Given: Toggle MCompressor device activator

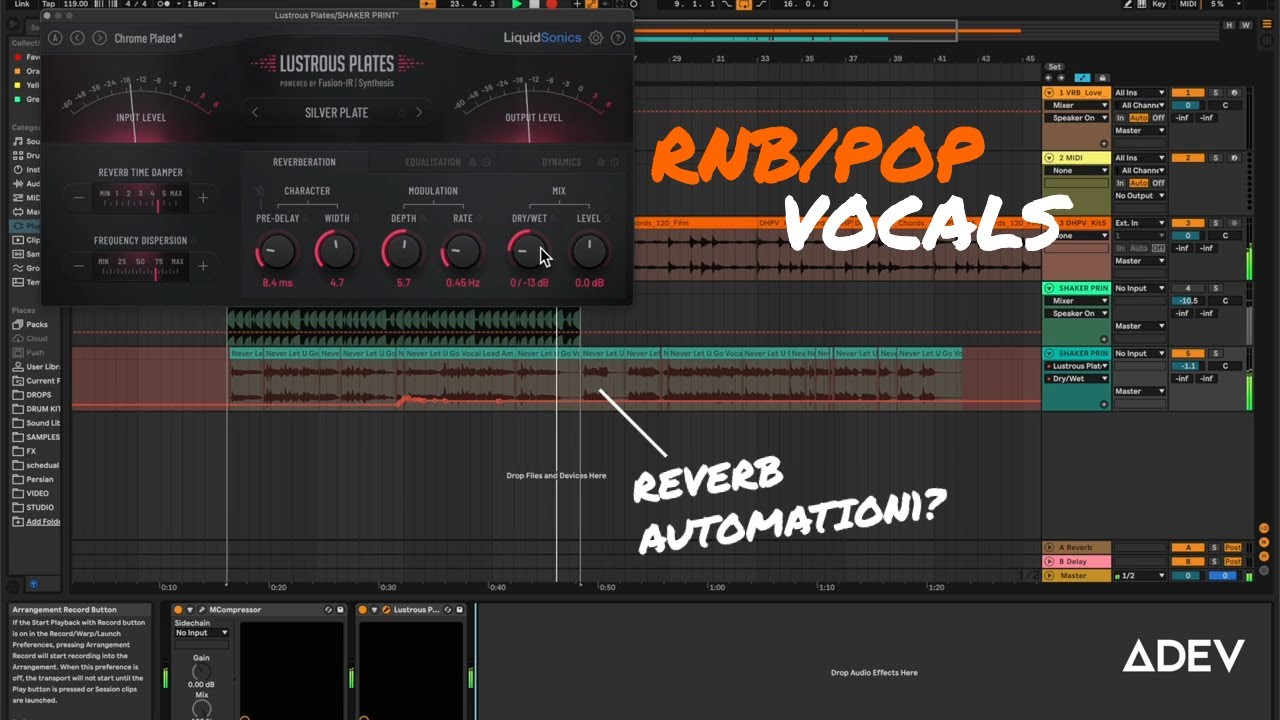Looking at the screenshot, I should click(x=178, y=610).
